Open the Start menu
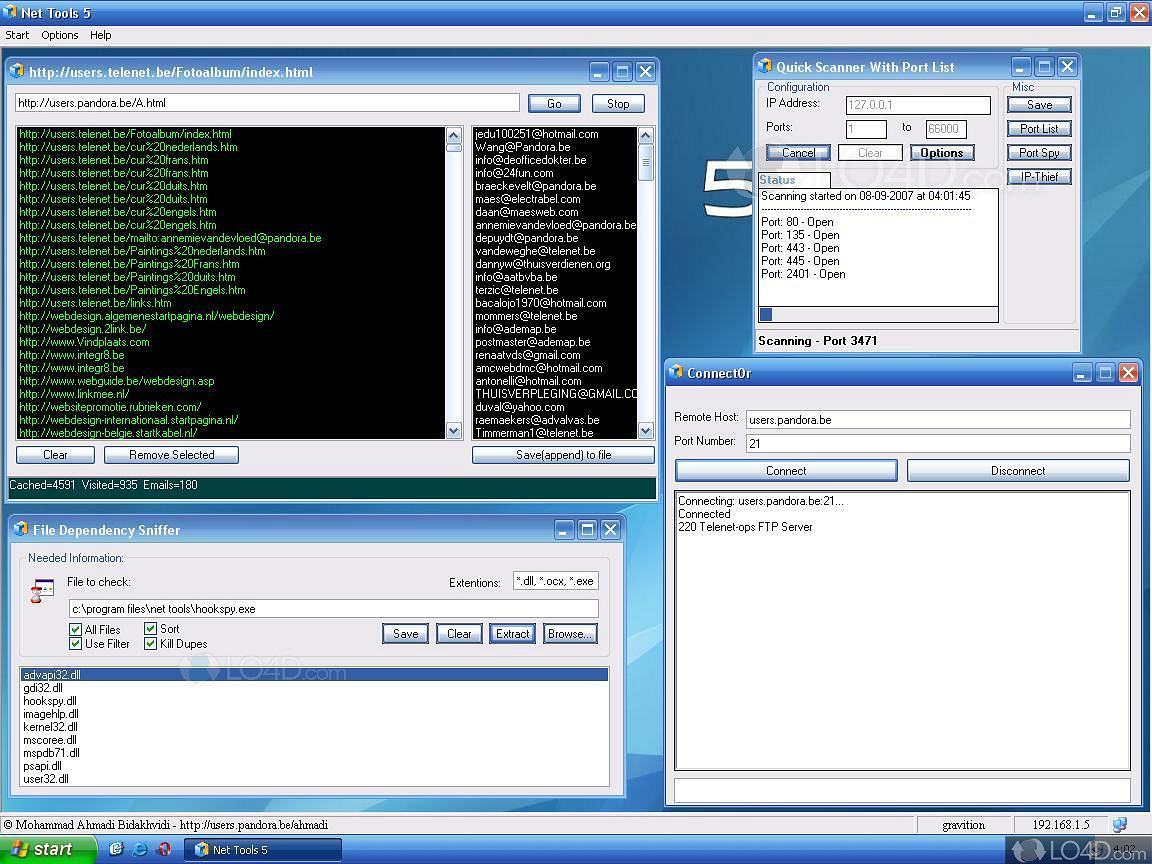Viewport: 1152px width, 864px height. point(40,849)
